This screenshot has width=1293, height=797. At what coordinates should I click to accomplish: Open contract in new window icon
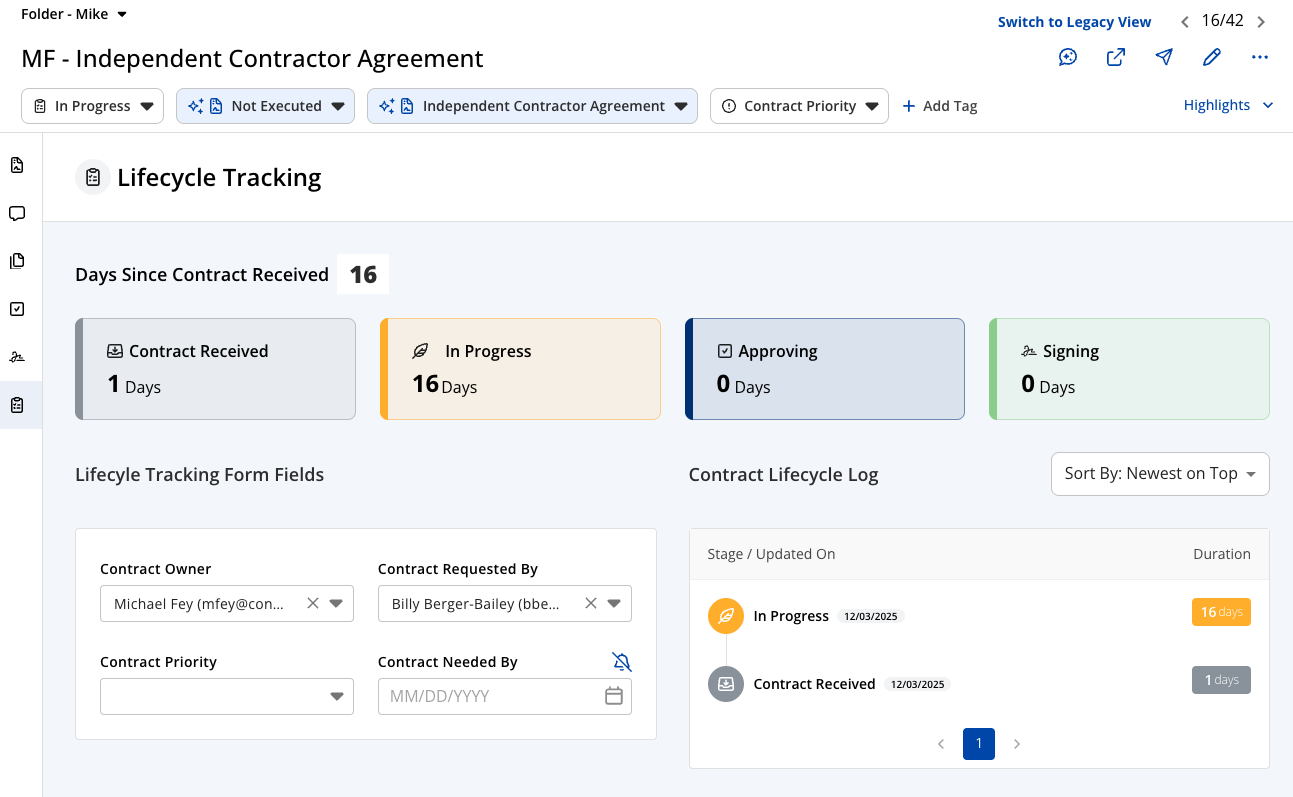[x=1116, y=57]
